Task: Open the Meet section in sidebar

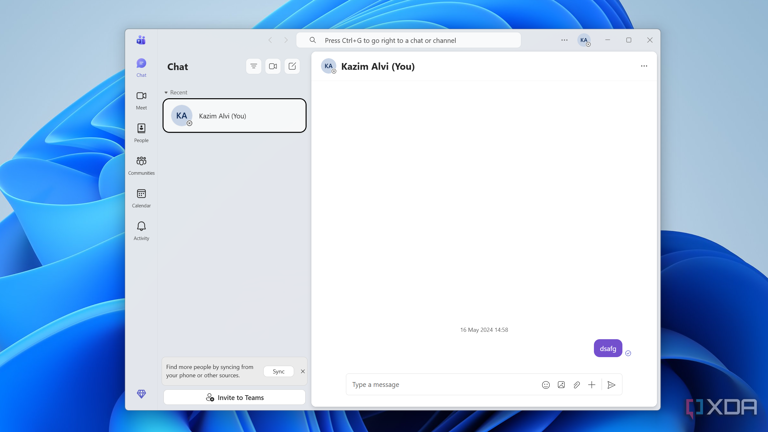Action: pyautogui.click(x=141, y=99)
